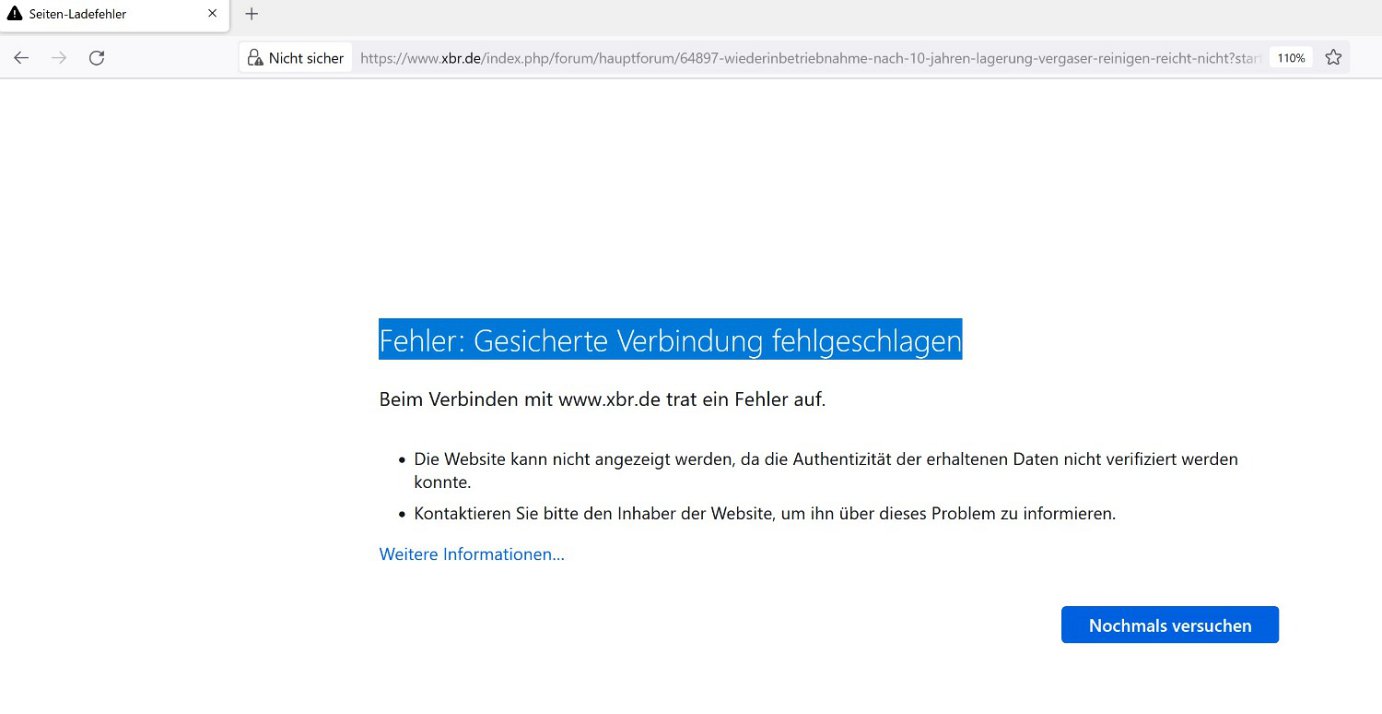Click the forward navigation arrow
Image resolution: width=1382 pixels, height=714 pixels.
coord(58,57)
